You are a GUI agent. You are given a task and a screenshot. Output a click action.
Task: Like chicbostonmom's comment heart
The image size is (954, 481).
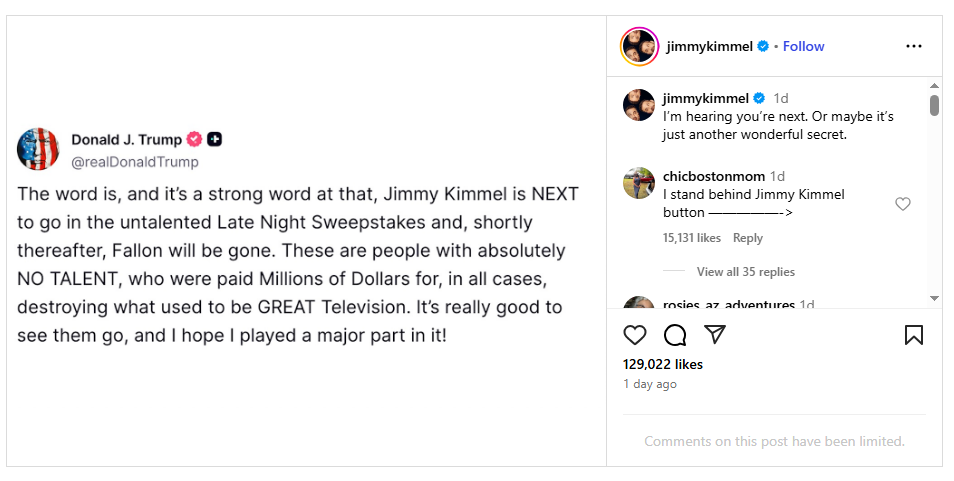pyautogui.click(x=903, y=204)
